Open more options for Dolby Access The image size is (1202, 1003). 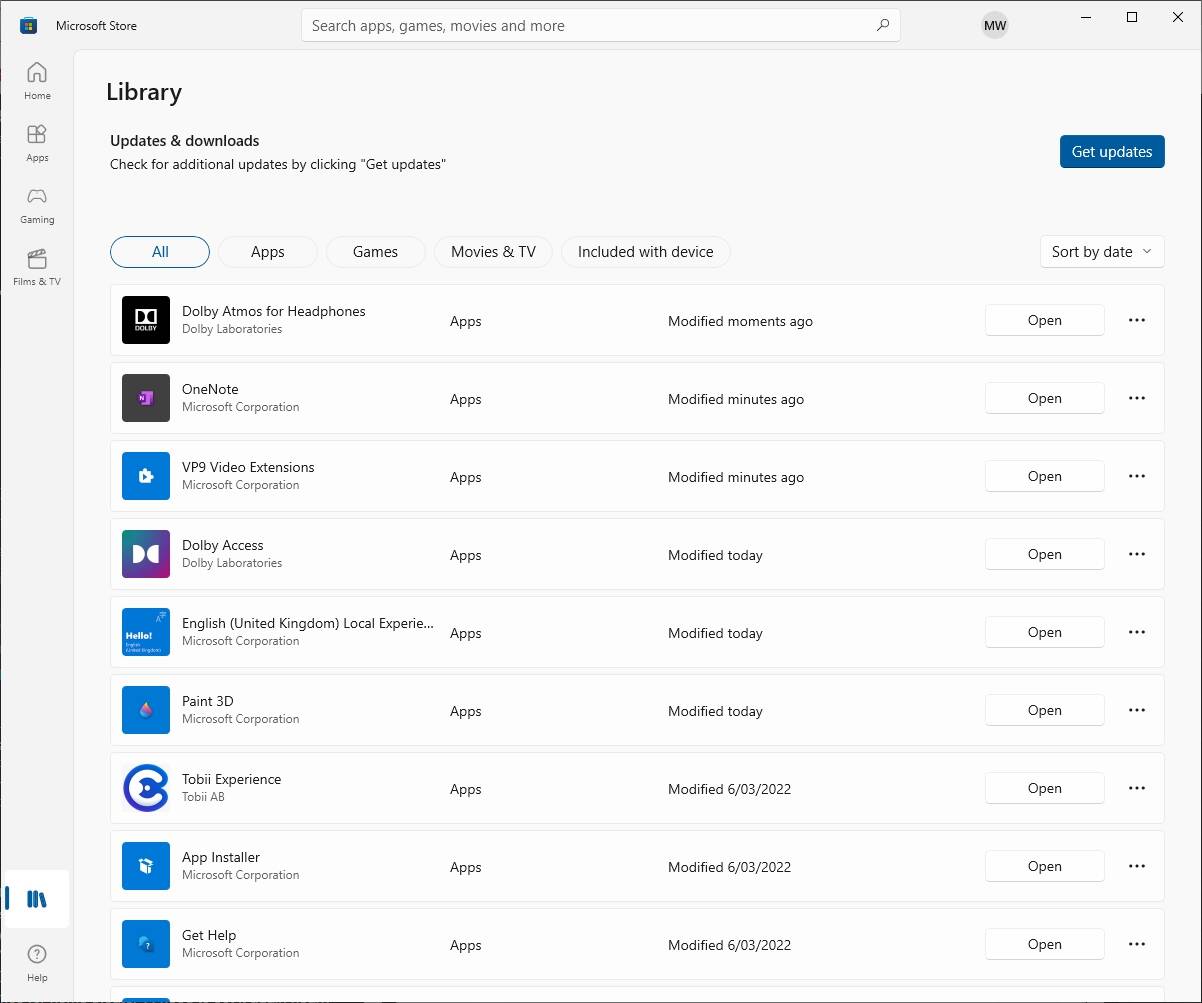[x=1137, y=554]
